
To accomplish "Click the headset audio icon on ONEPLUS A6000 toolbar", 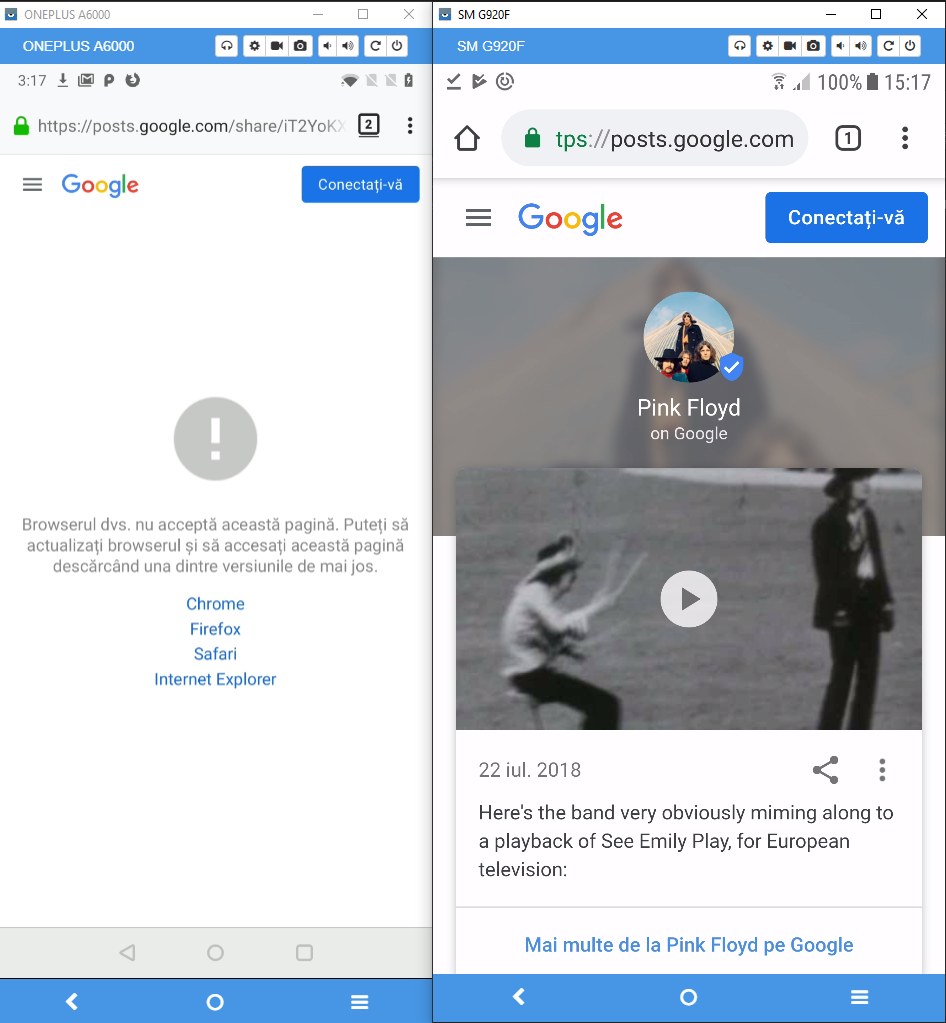I will click(x=226, y=46).
